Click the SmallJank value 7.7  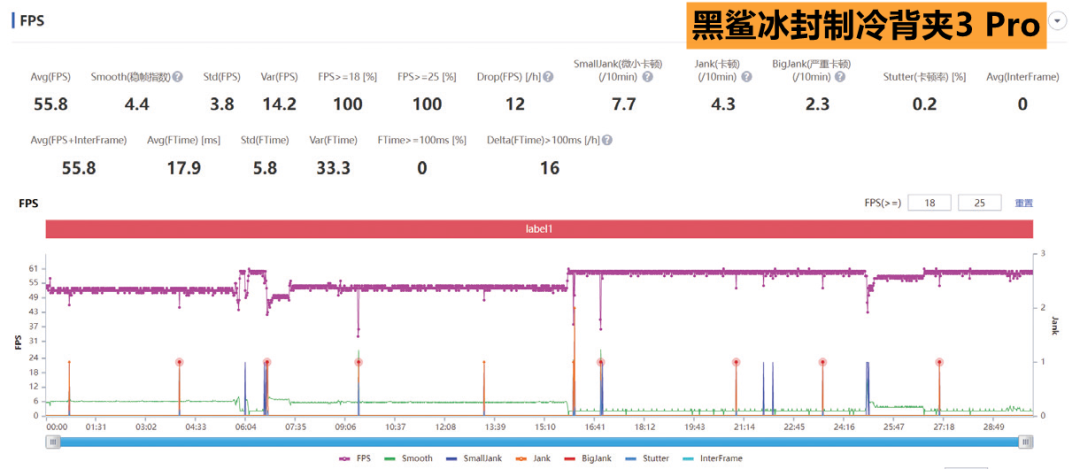pyautogui.click(x=624, y=105)
